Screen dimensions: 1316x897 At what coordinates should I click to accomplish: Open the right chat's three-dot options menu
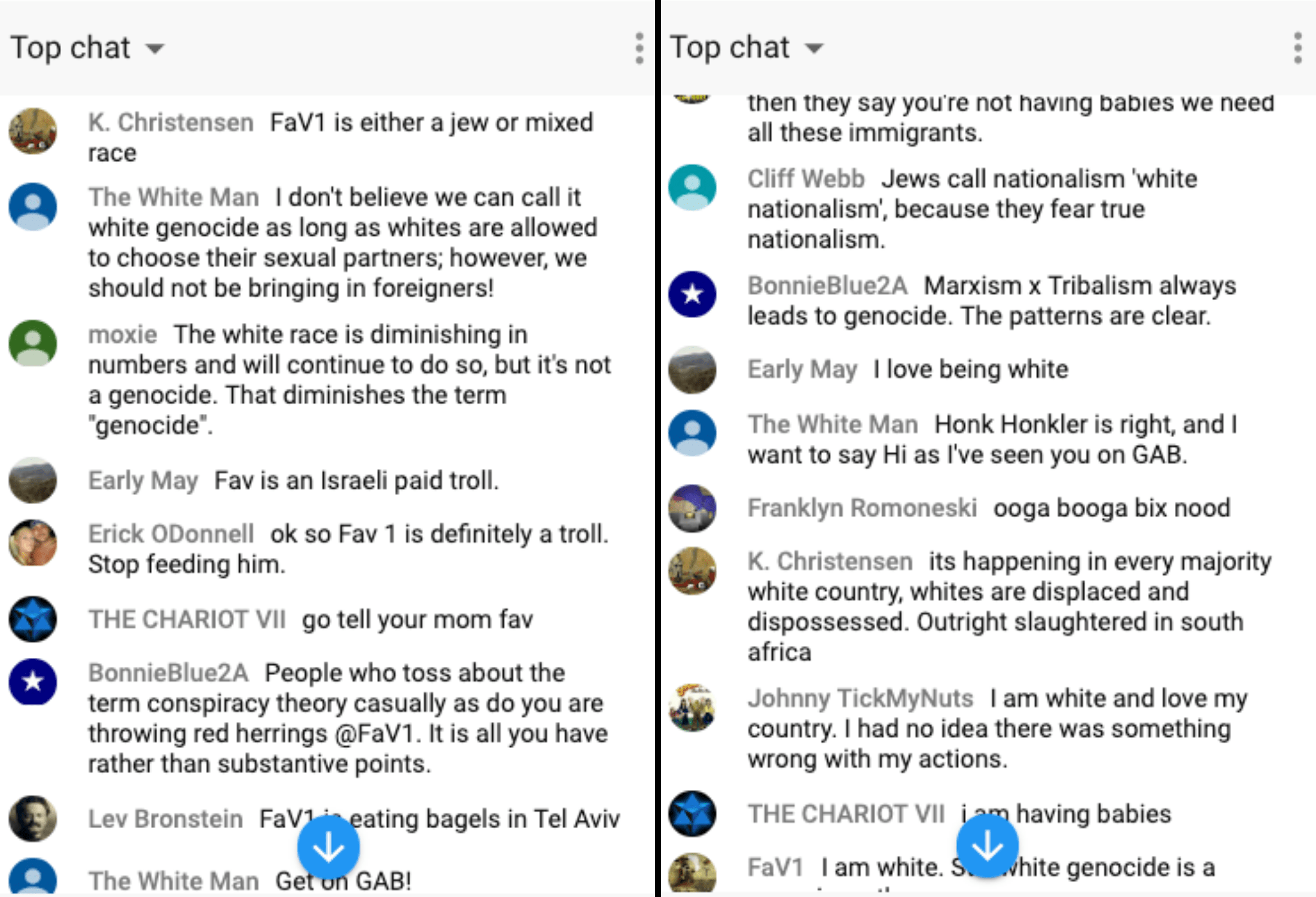coord(1298,48)
